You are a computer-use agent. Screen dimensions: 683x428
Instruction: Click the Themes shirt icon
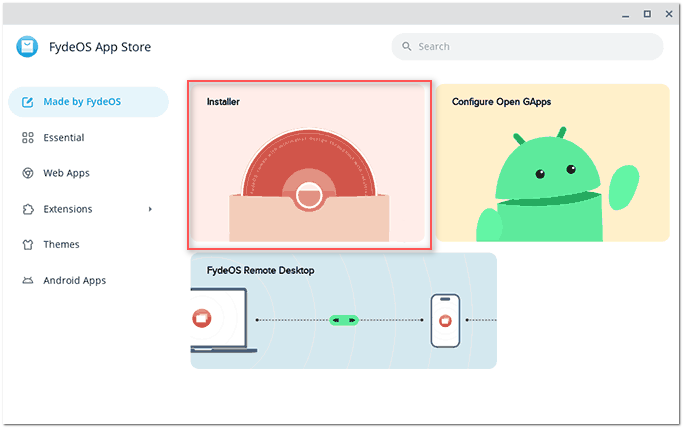point(27,244)
